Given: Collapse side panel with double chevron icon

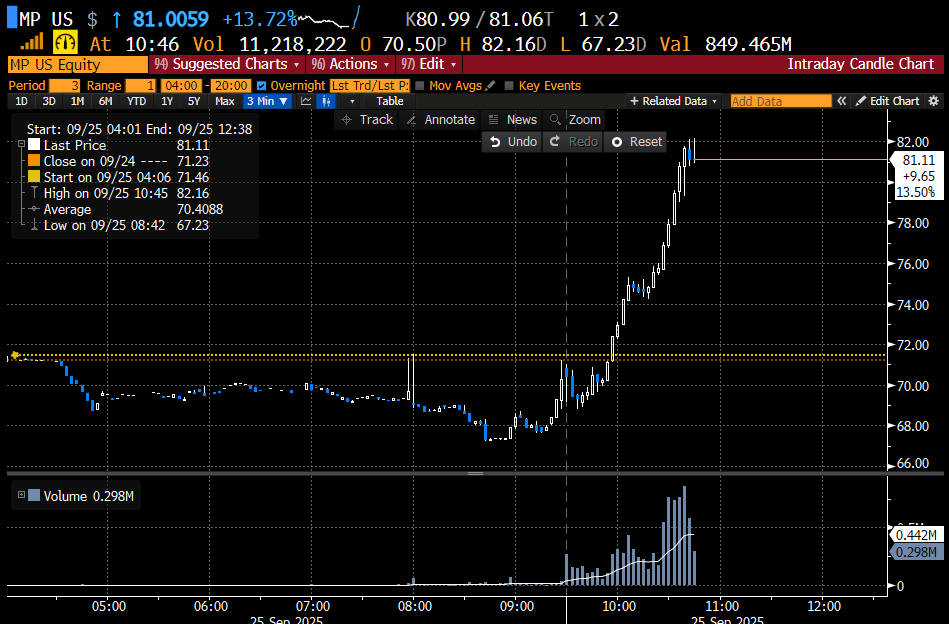Looking at the screenshot, I should point(841,101).
